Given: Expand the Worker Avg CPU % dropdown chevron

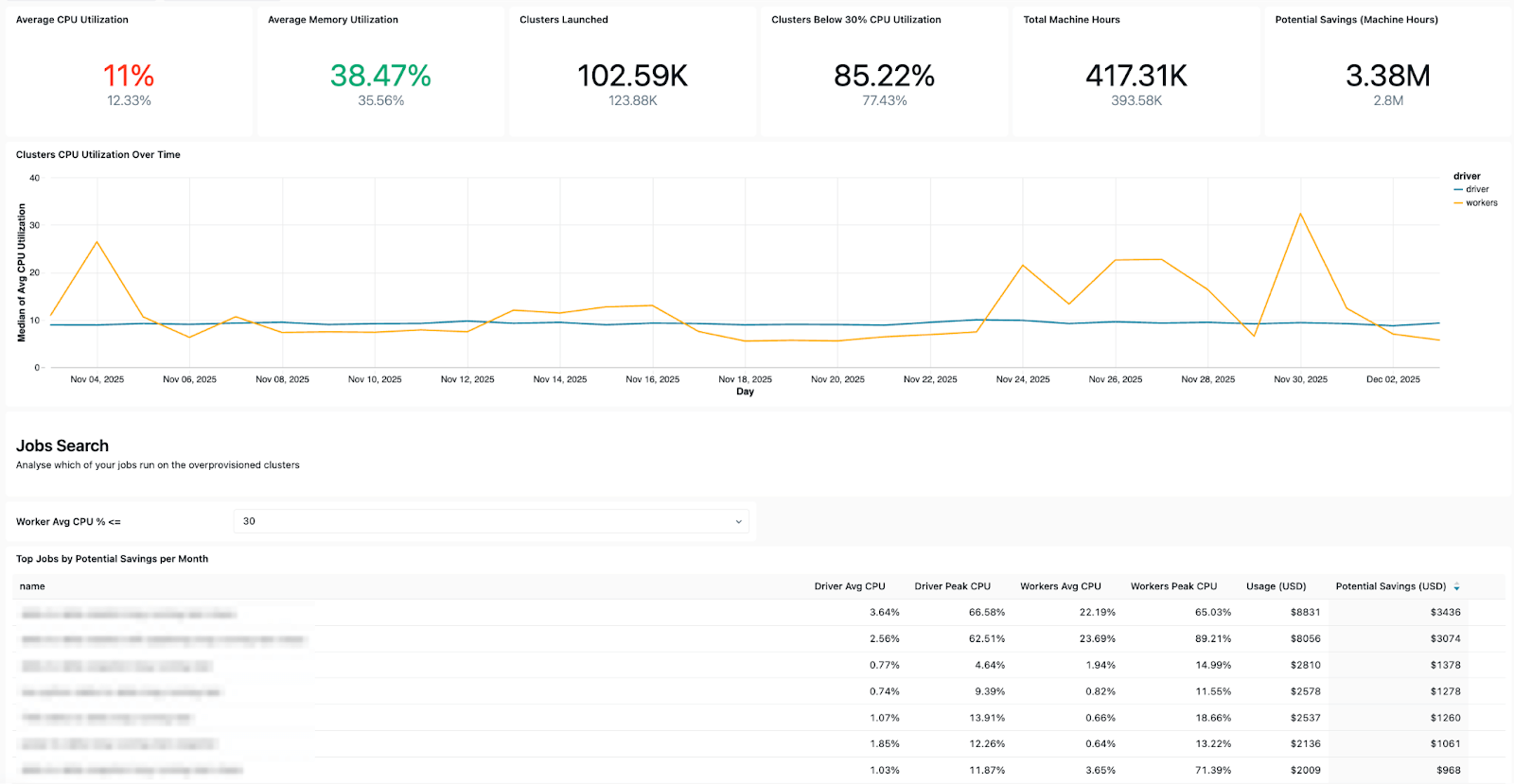Looking at the screenshot, I should [738, 522].
